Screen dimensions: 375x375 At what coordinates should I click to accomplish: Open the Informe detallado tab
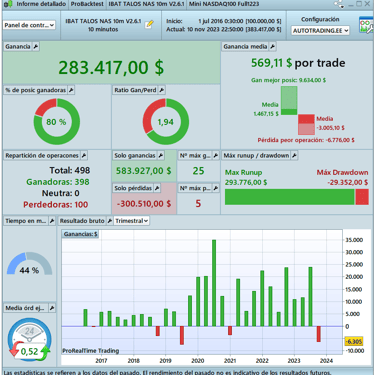pos(41,4)
